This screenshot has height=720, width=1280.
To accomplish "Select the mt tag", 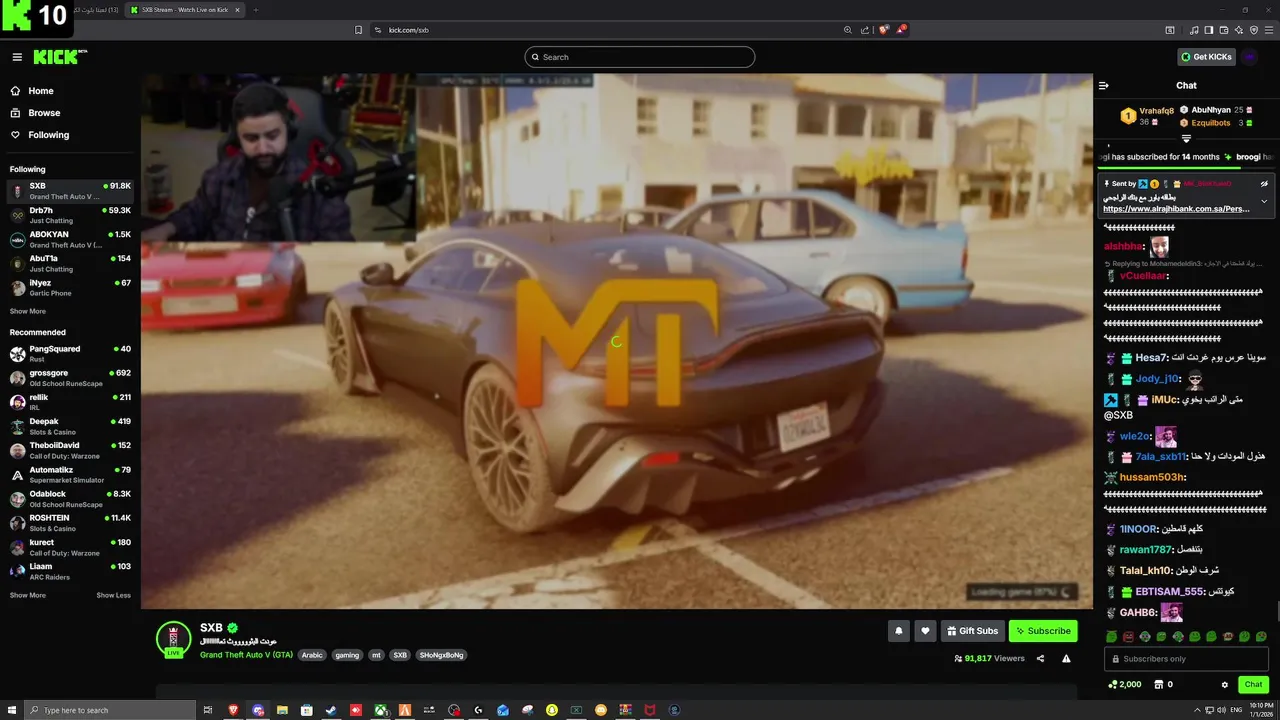I will click(376, 655).
